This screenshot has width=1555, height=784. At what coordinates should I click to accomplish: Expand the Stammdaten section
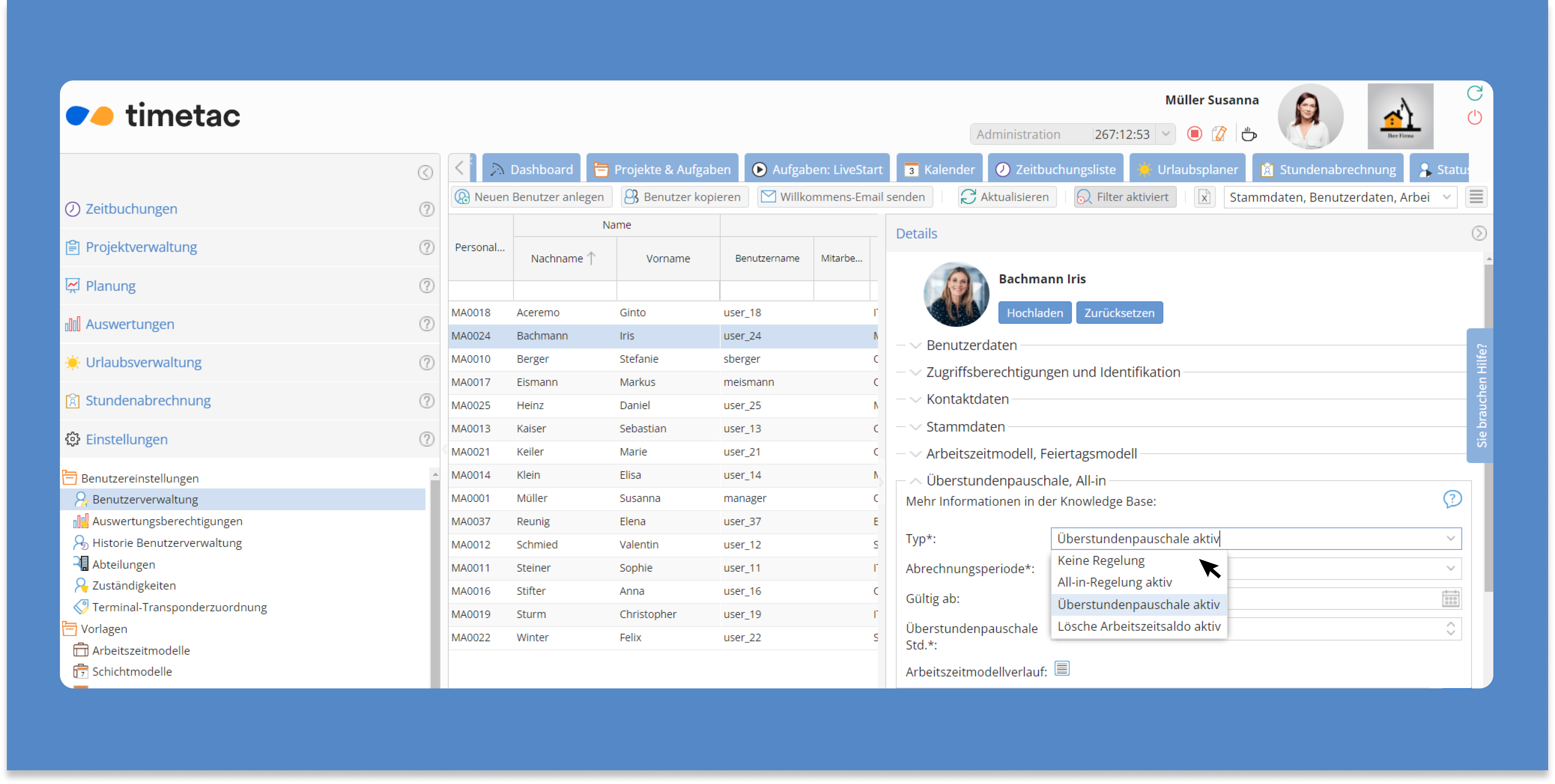click(x=965, y=427)
